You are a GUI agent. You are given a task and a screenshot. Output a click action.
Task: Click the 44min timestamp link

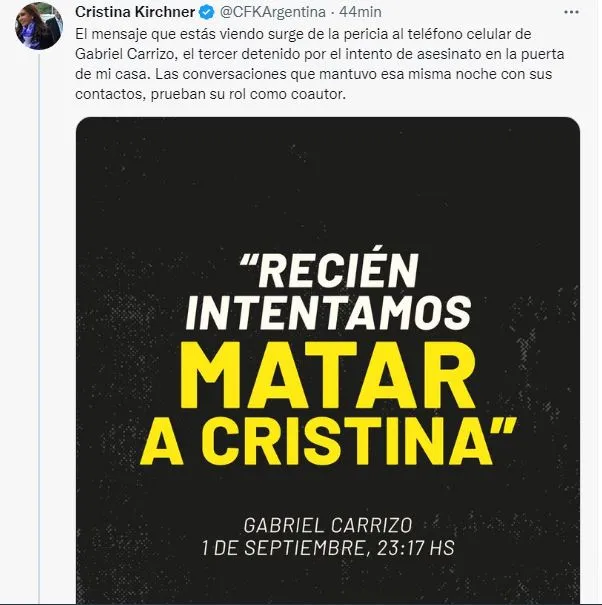click(x=360, y=12)
